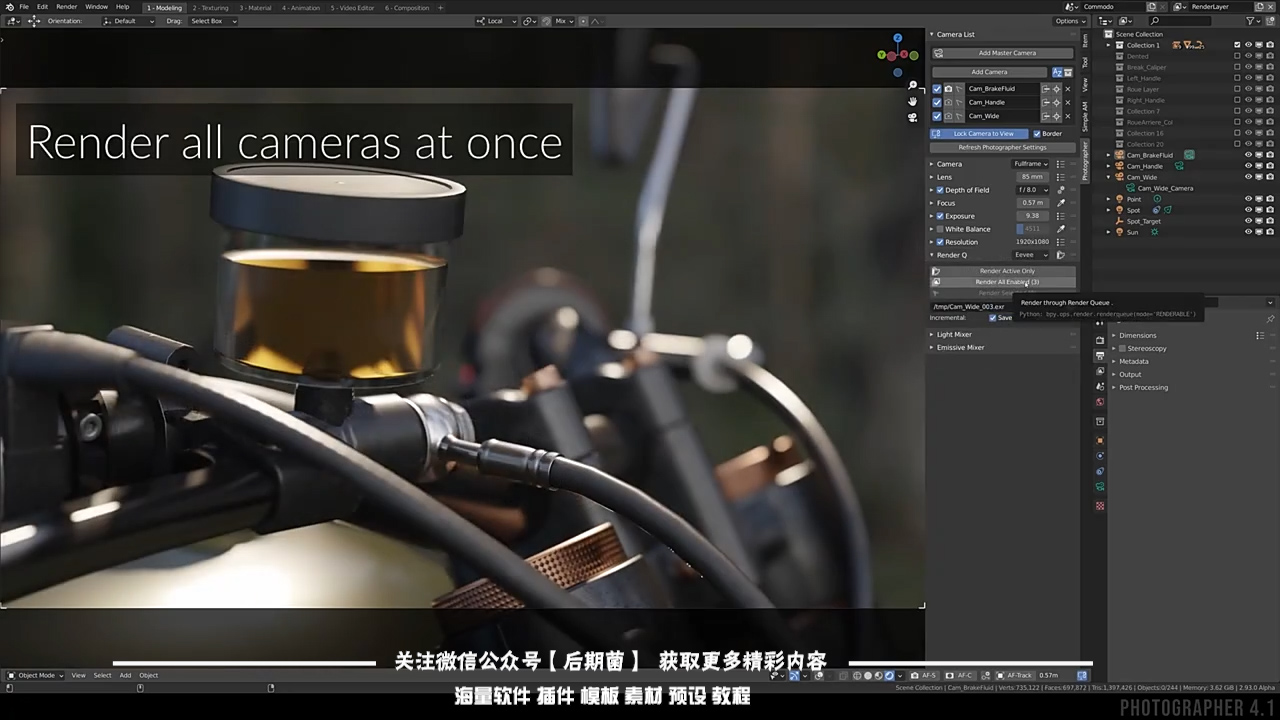This screenshot has width=1280, height=720.
Task: Click the Lens 85 mm field
Action: tap(1031, 177)
